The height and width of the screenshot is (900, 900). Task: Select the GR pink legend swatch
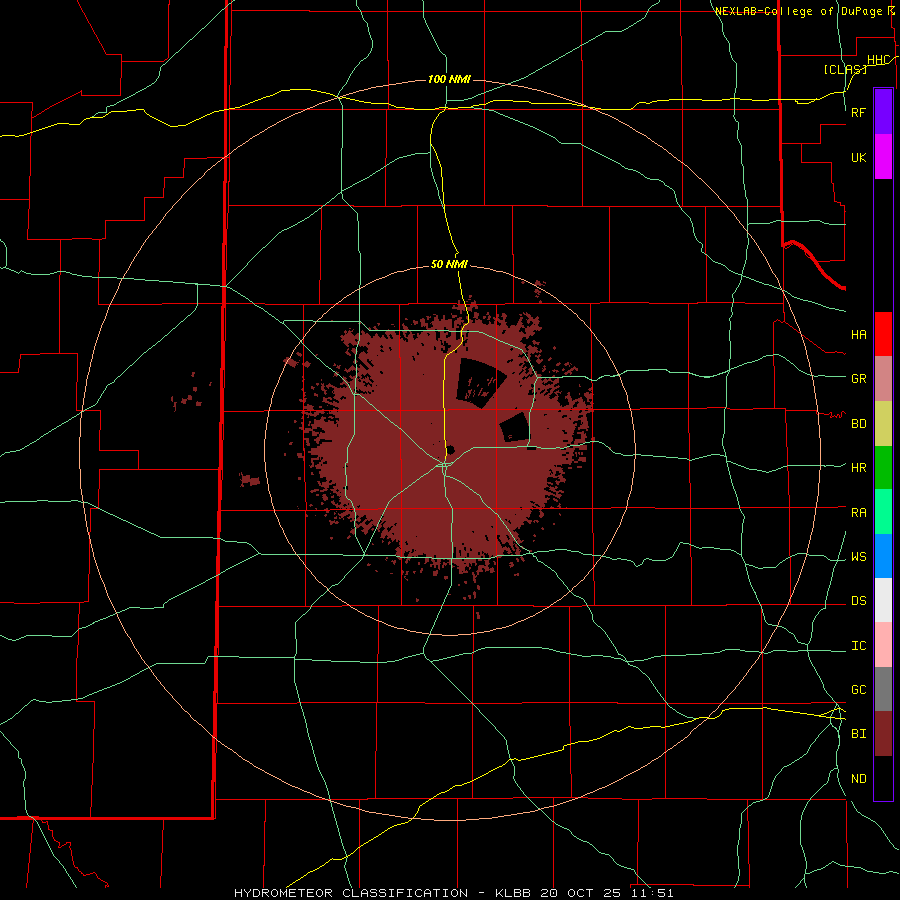(x=883, y=378)
